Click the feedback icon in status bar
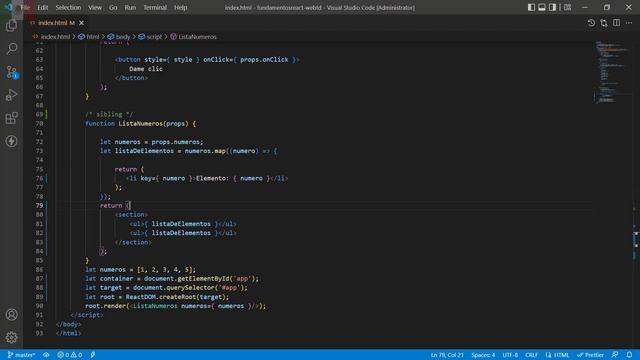The height and width of the screenshot is (360, 640). [615, 355]
